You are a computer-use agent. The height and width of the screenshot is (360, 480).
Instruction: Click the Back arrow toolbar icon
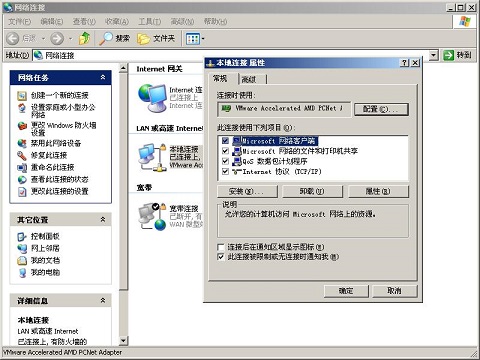[13, 39]
